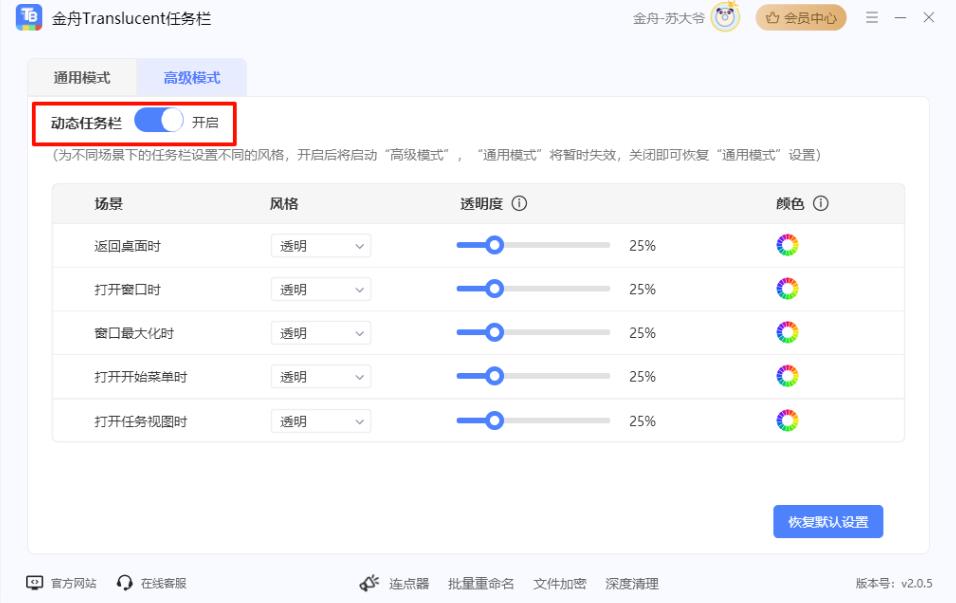Open style dropdown for 打开窗口时
Screen dimensions: 956x603
(321, 290)
